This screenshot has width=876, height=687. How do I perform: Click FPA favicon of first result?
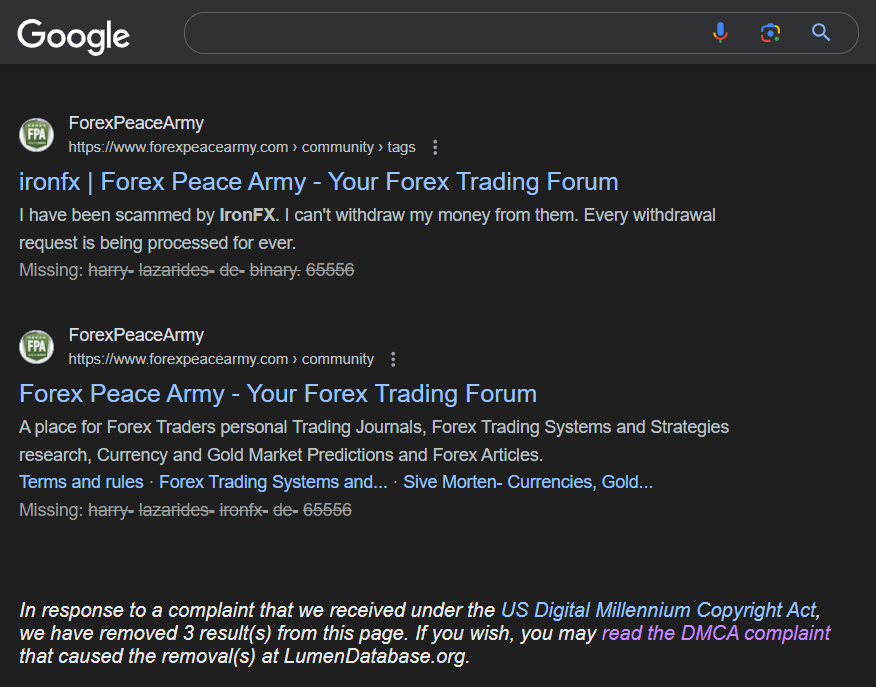[36, 135]
